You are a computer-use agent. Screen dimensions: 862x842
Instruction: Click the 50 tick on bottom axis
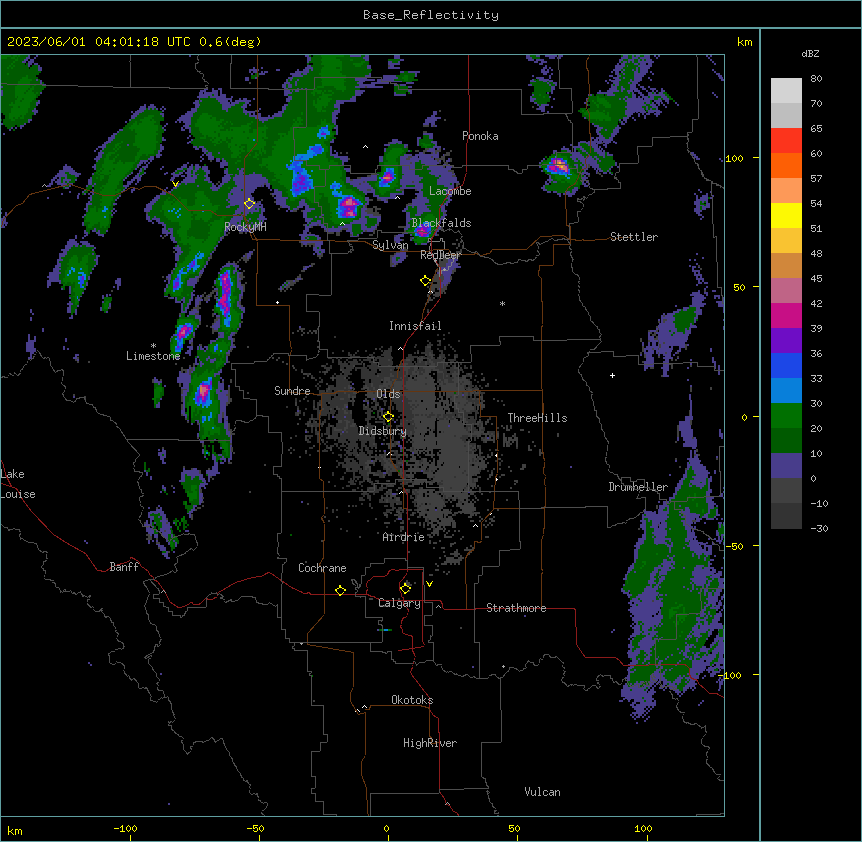click(514, 828)
